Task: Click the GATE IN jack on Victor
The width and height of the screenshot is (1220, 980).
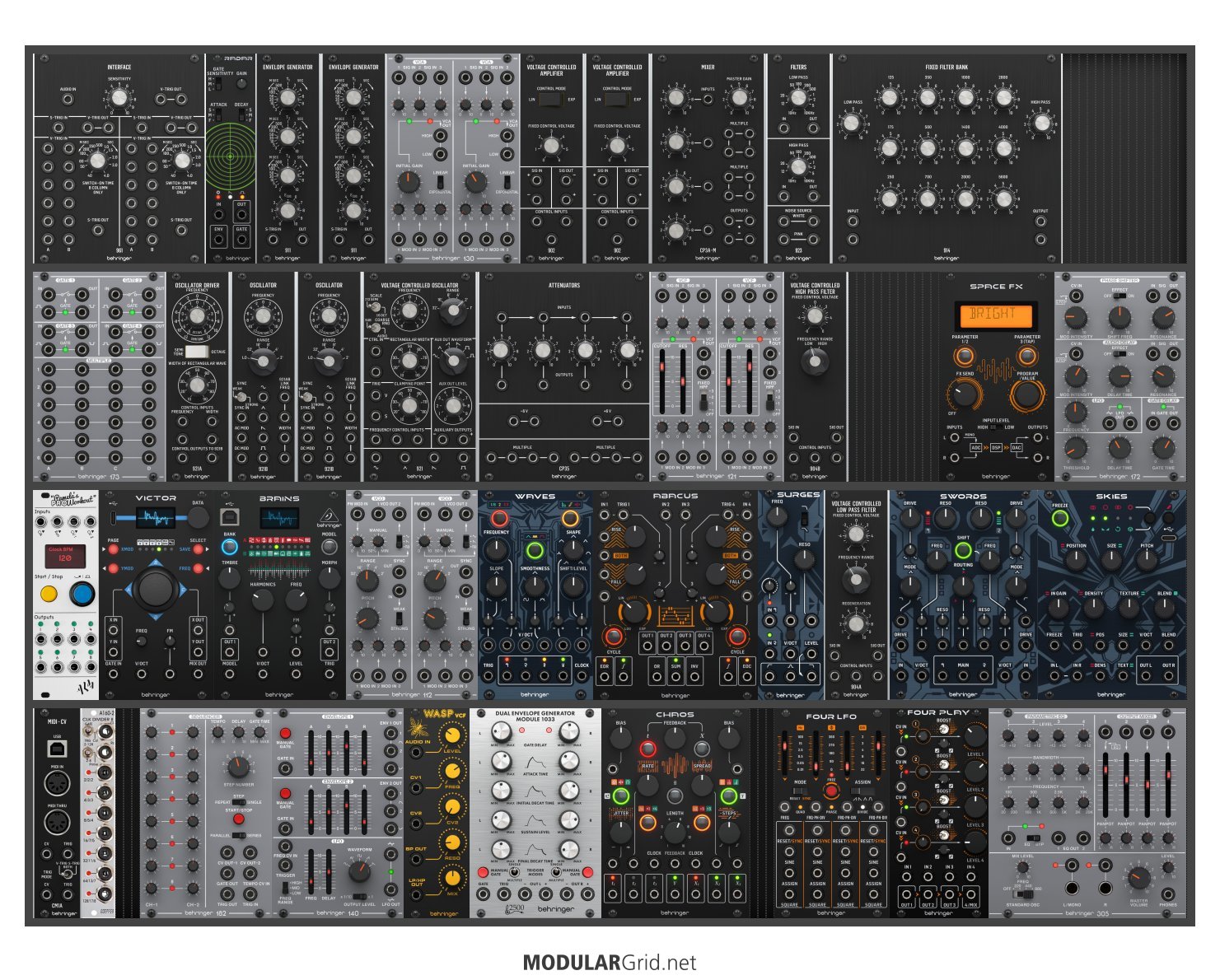Action: pos(113,674)
